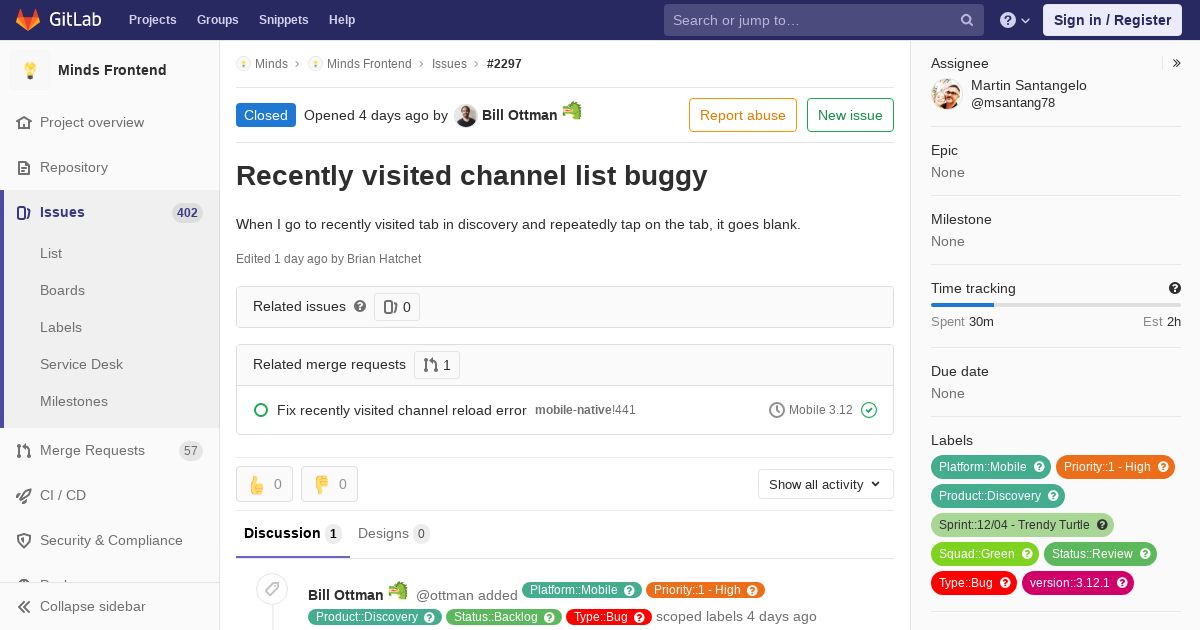
Task: Click the Sprint::12/04 - Trendy Turtle label
Action: tap(1022, 525)
